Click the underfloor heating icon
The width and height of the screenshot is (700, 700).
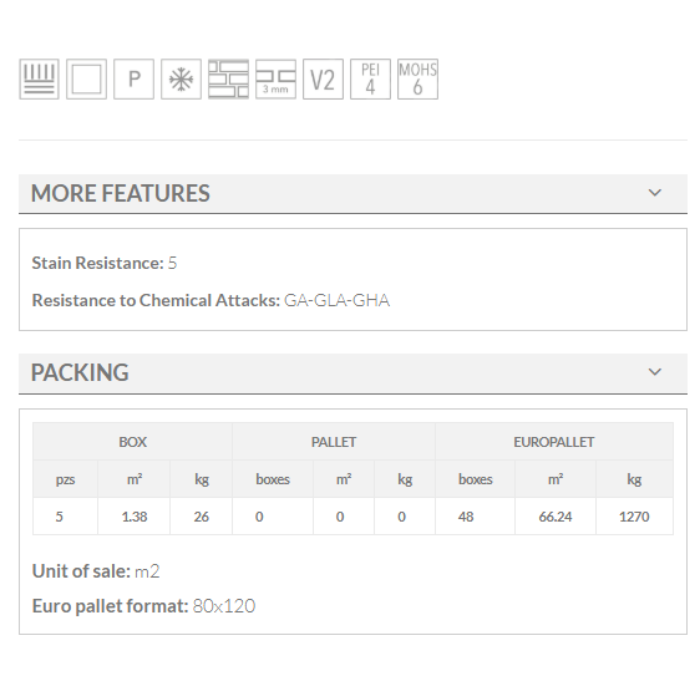39,80
